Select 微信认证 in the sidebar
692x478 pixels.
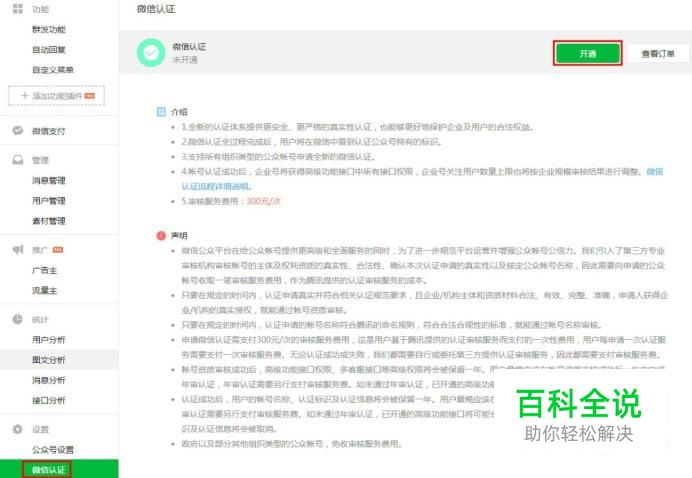[x=49, y=470]
